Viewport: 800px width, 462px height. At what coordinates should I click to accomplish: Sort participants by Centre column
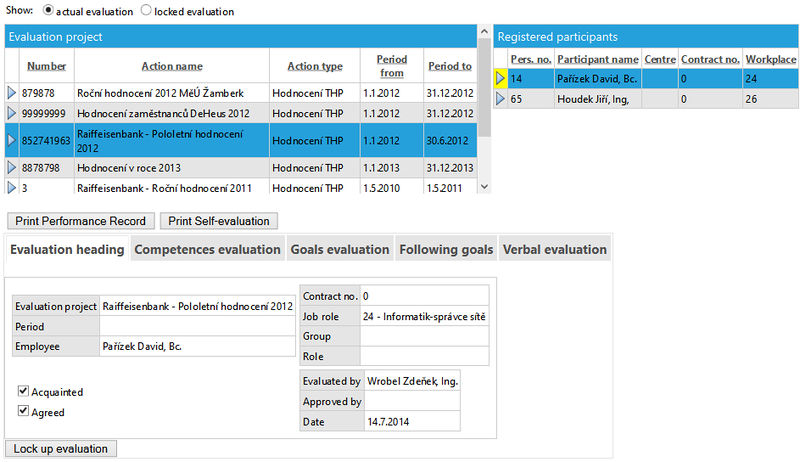[x=660, y=59]
